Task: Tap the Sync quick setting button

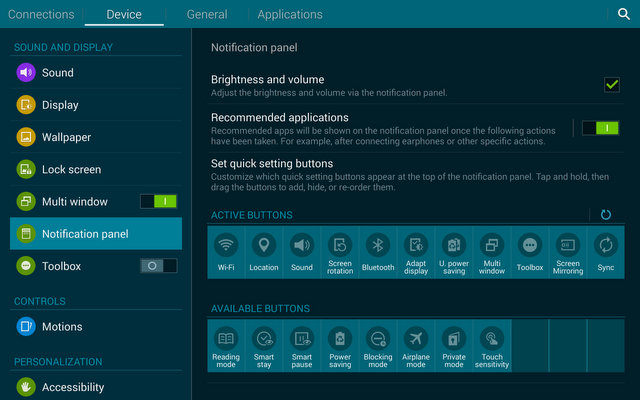Action: tap(606, 252)
